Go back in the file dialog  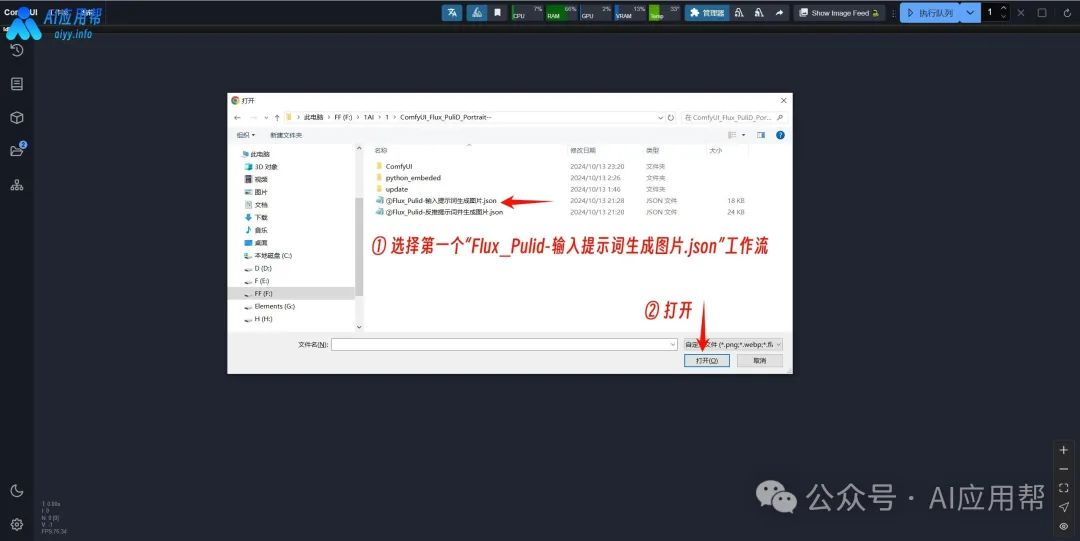238,118
